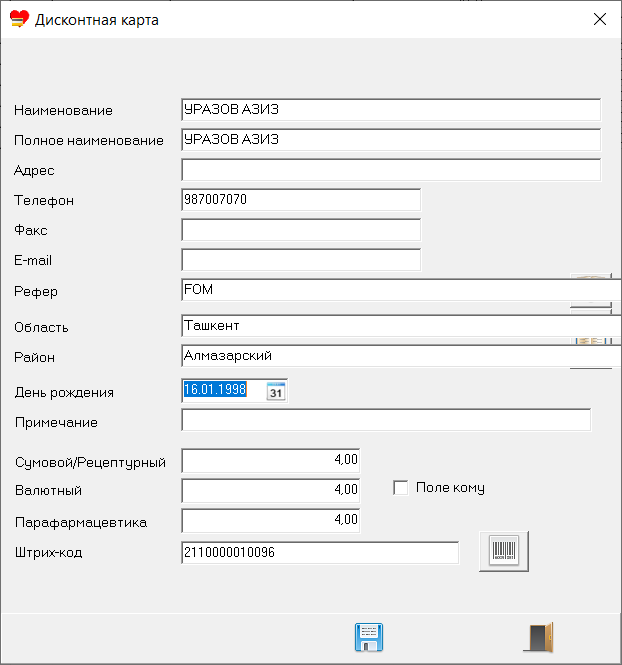Enable the Поле кому checkbox
This screenshot has width=622, height=665.
401,488
